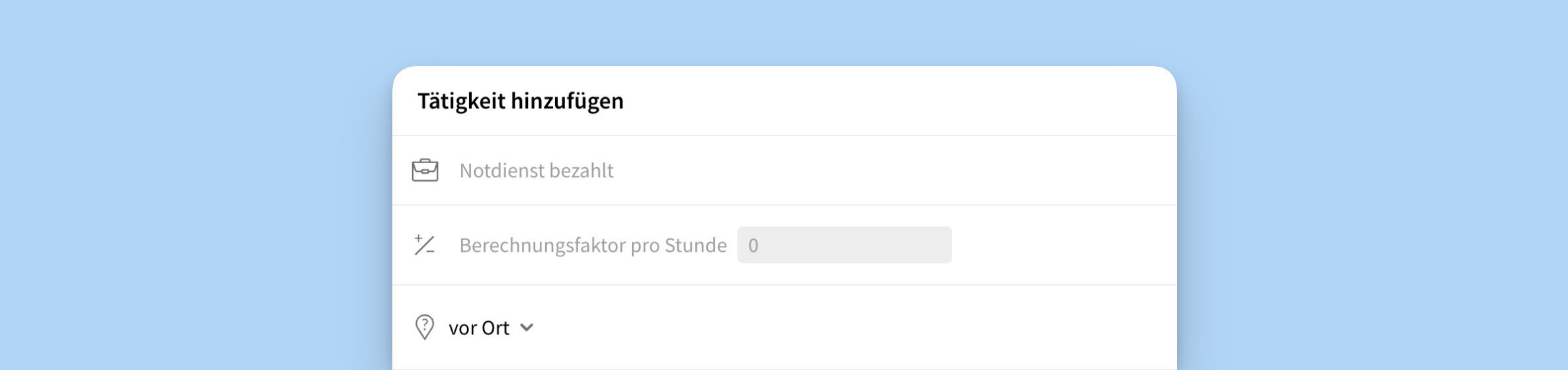The height and width of the screenshot is (370, 1568).
Task: Click the word Stunde in factor label
Action: [x=695, y=245]
